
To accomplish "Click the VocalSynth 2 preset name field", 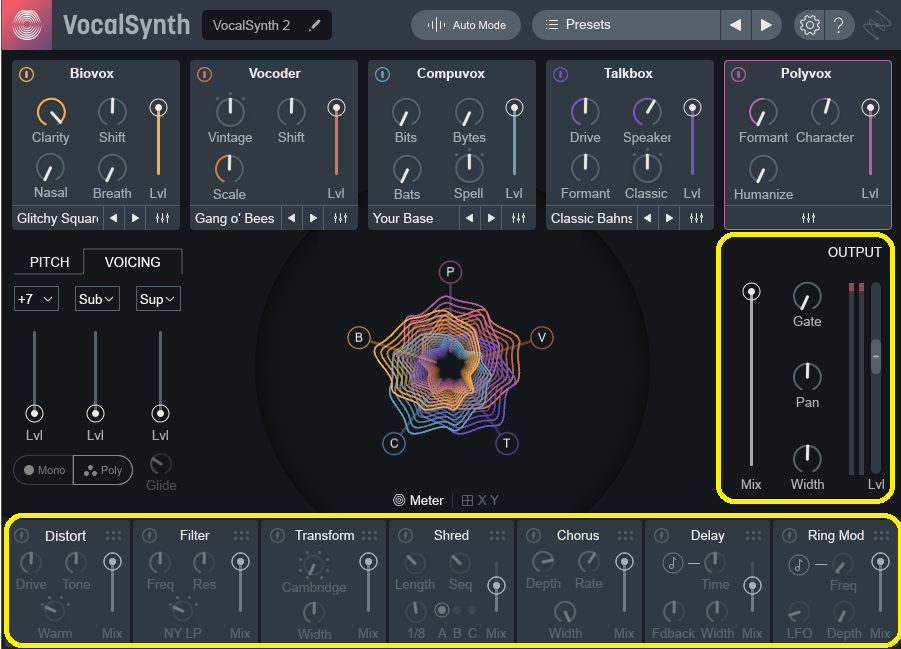I will coord(267,25).
